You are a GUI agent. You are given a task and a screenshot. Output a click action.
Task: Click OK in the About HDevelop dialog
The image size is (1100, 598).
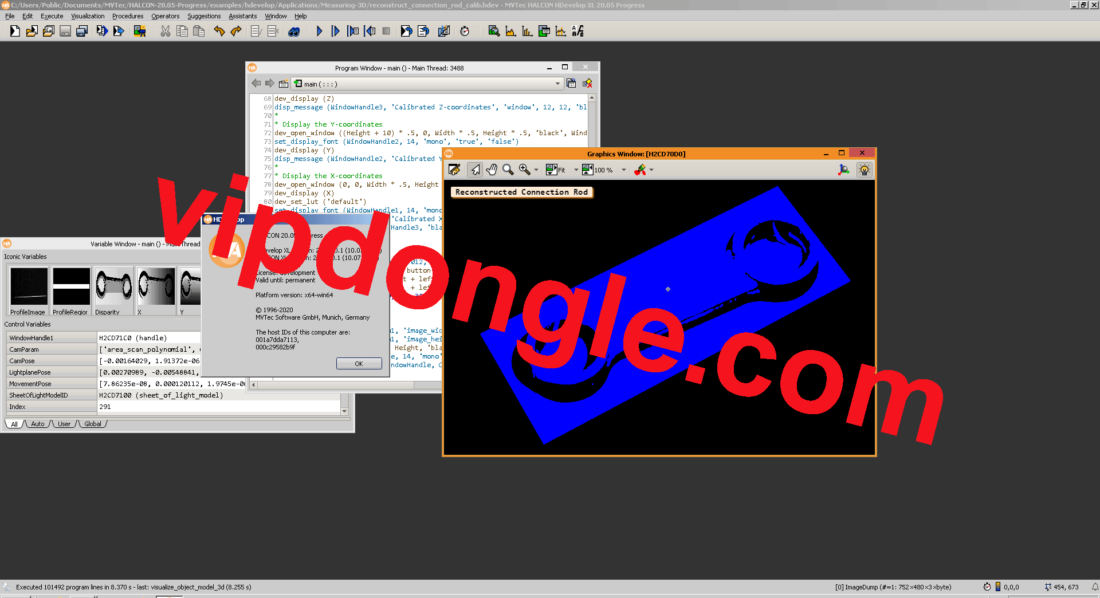point(358,363)
